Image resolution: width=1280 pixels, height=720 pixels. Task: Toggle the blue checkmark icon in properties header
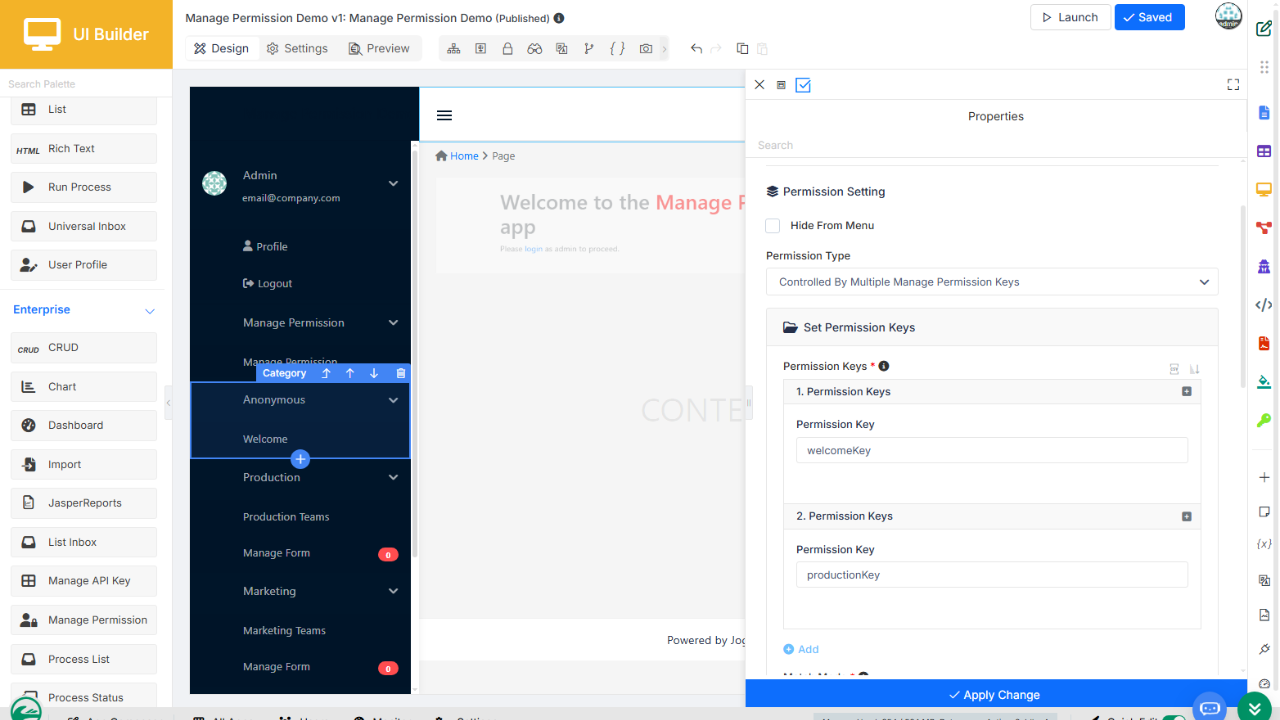803,85
